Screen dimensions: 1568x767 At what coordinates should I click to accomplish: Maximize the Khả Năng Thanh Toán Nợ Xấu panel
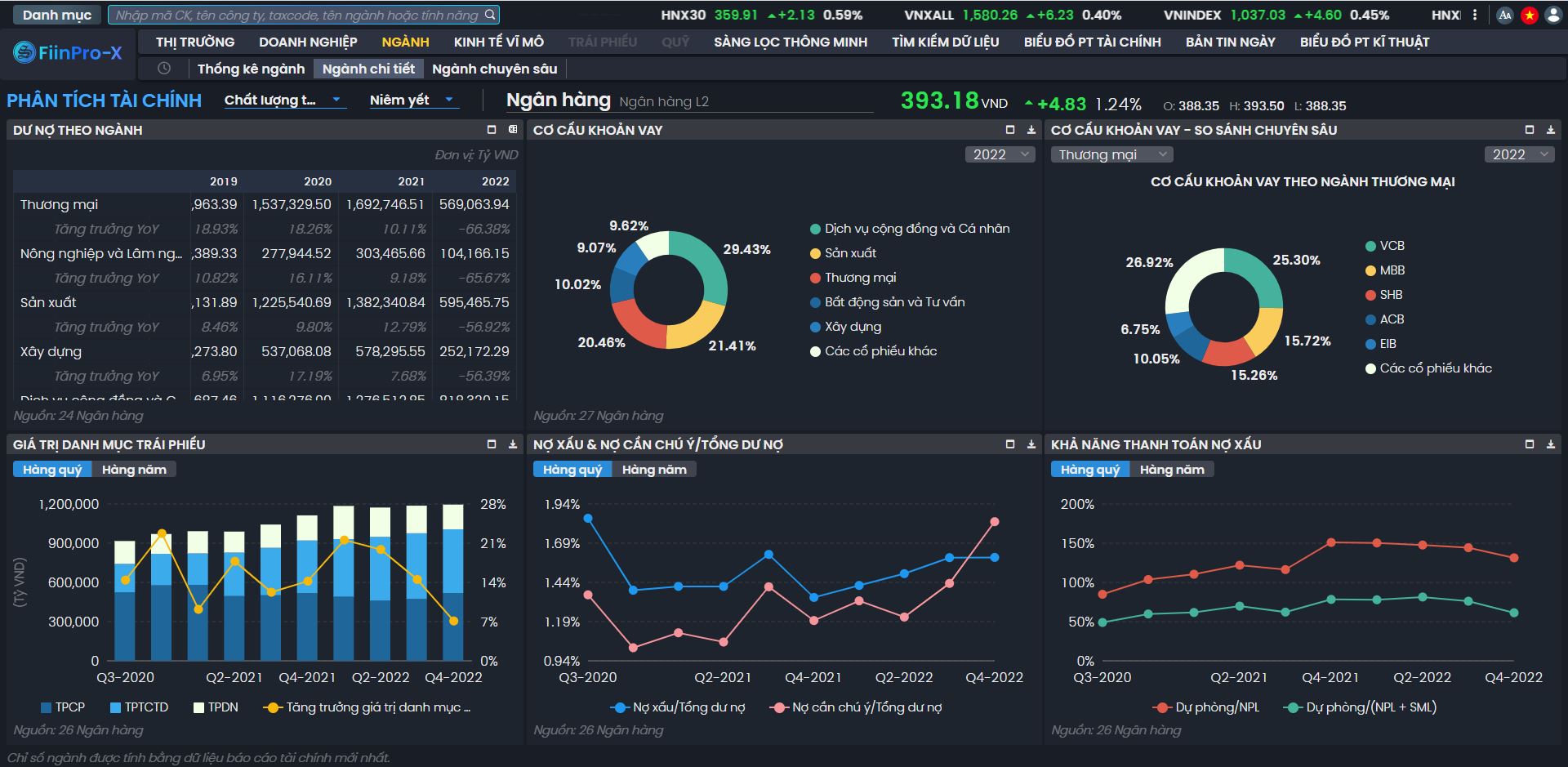click(x=1530, y=444)
